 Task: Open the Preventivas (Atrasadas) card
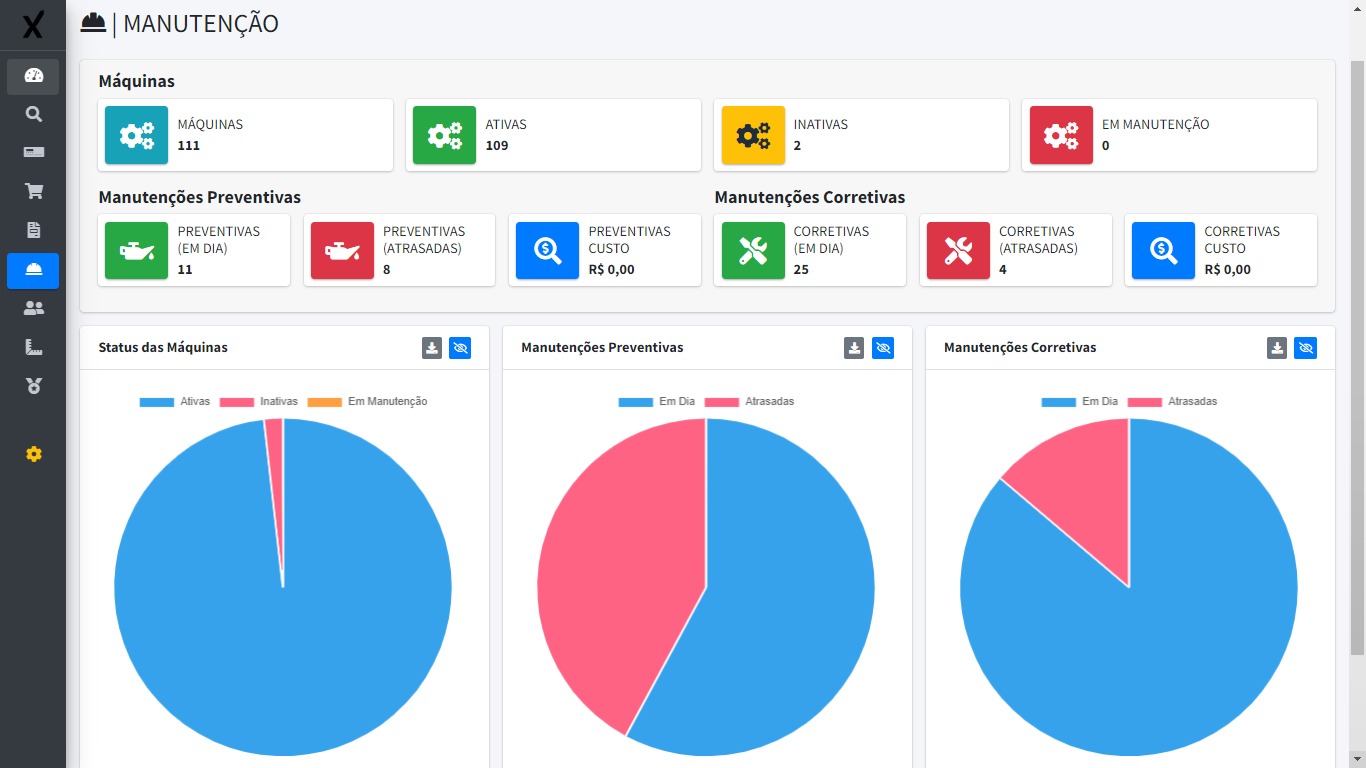(x=399, y=250)
